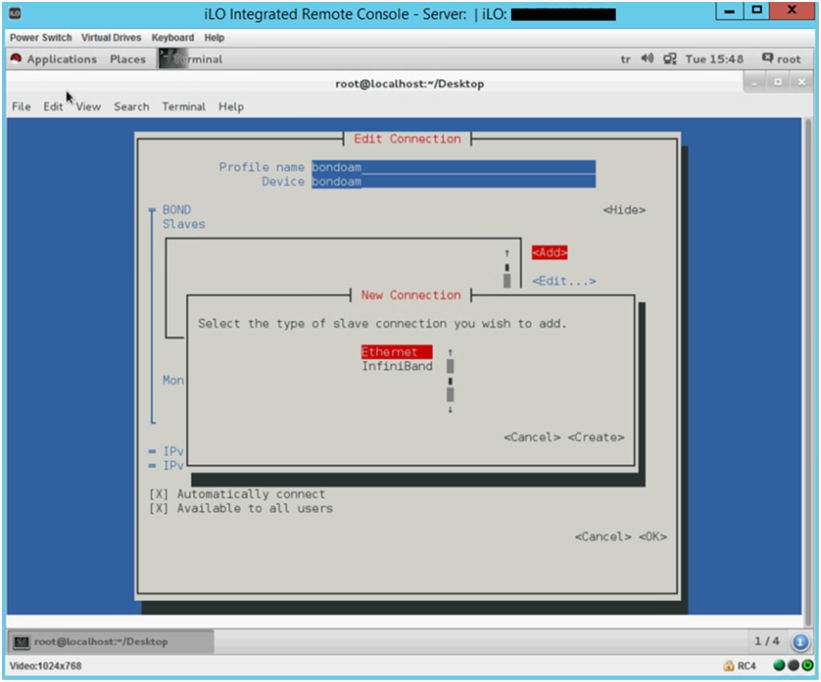Open the Power Switch menu

[41, 37]
